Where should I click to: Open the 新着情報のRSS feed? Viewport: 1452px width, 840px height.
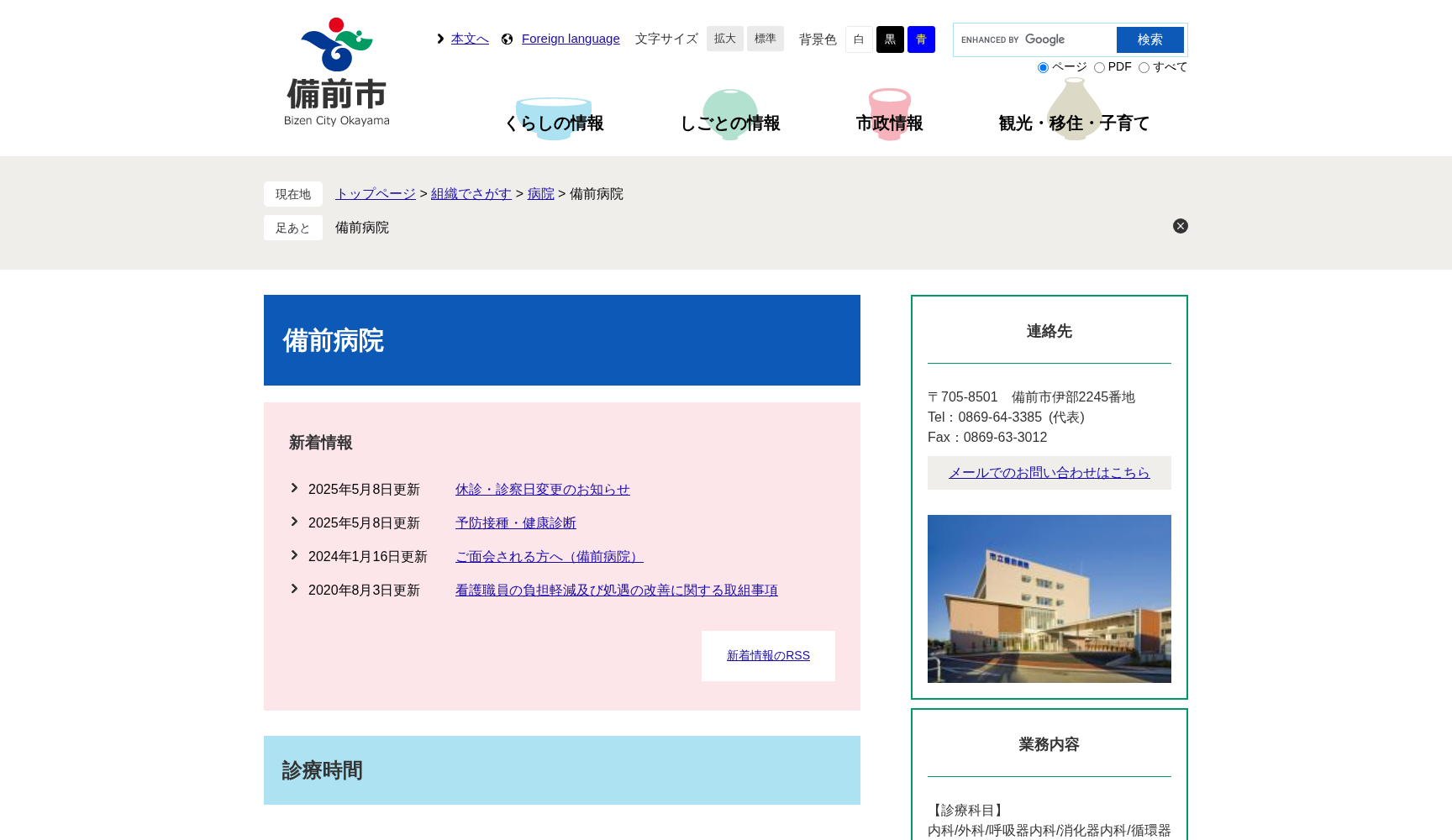[x=767, y=655]
